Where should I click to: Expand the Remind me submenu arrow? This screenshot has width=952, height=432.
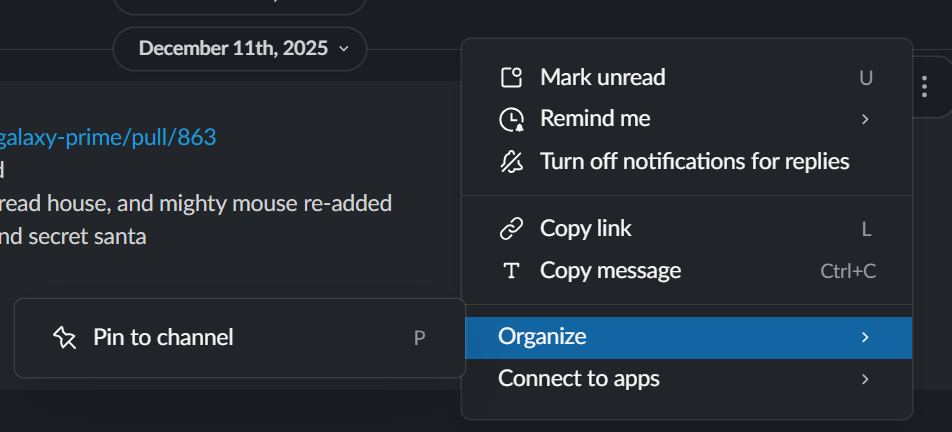[865, 120]
